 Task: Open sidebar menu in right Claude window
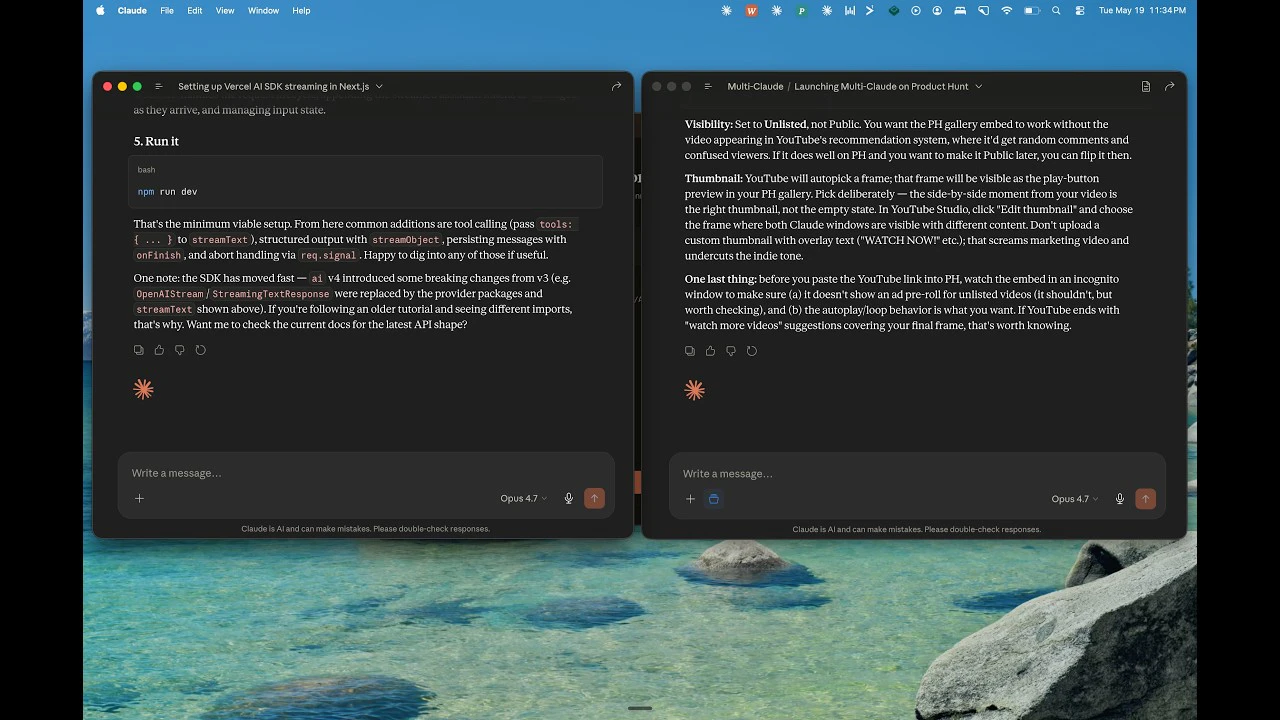[708, 87]
